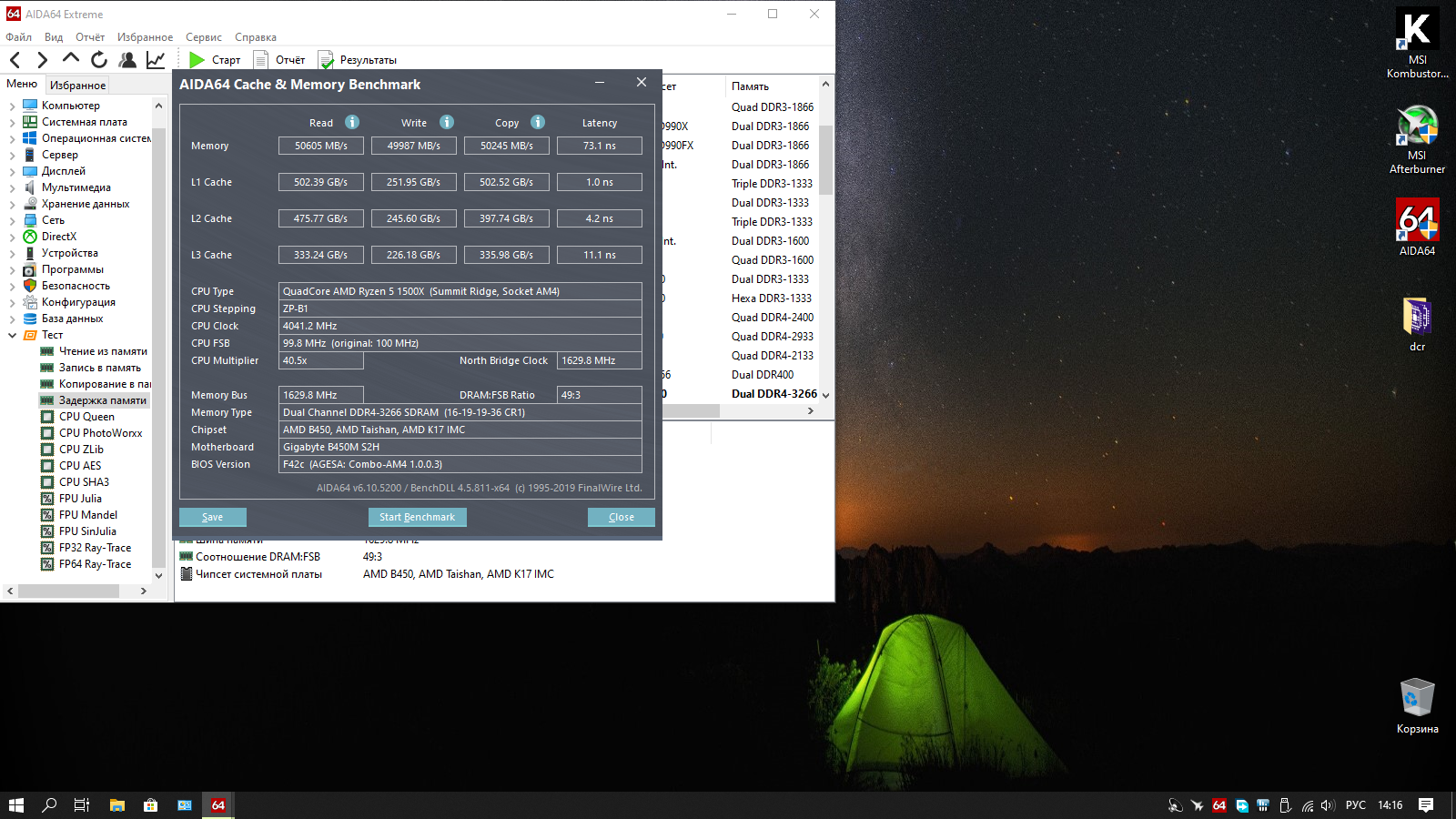Open the dcr desktop archive icon
This screenshot has width=1456, height=819.
tap(1417, 324)
